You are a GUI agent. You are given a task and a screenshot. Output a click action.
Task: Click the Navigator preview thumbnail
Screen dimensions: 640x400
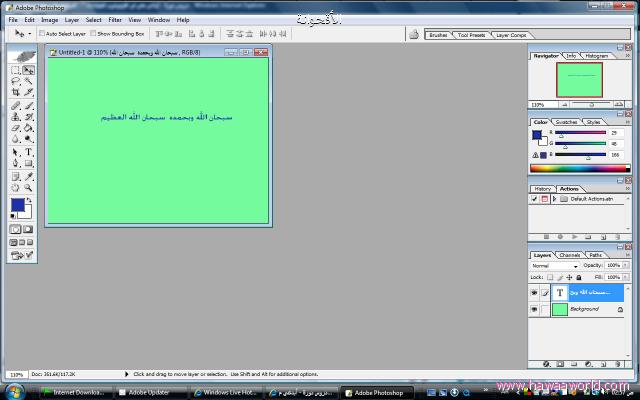pos(579,82)
